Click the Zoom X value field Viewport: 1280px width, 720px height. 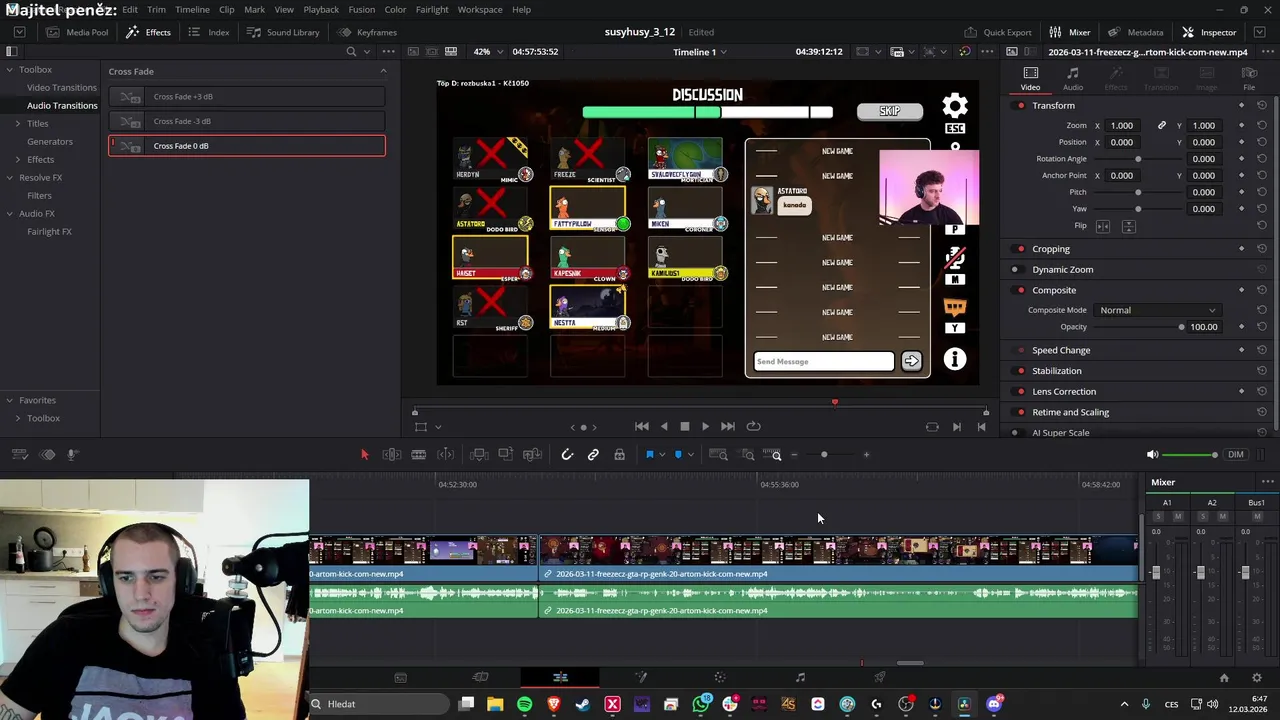click(1124, 126)
